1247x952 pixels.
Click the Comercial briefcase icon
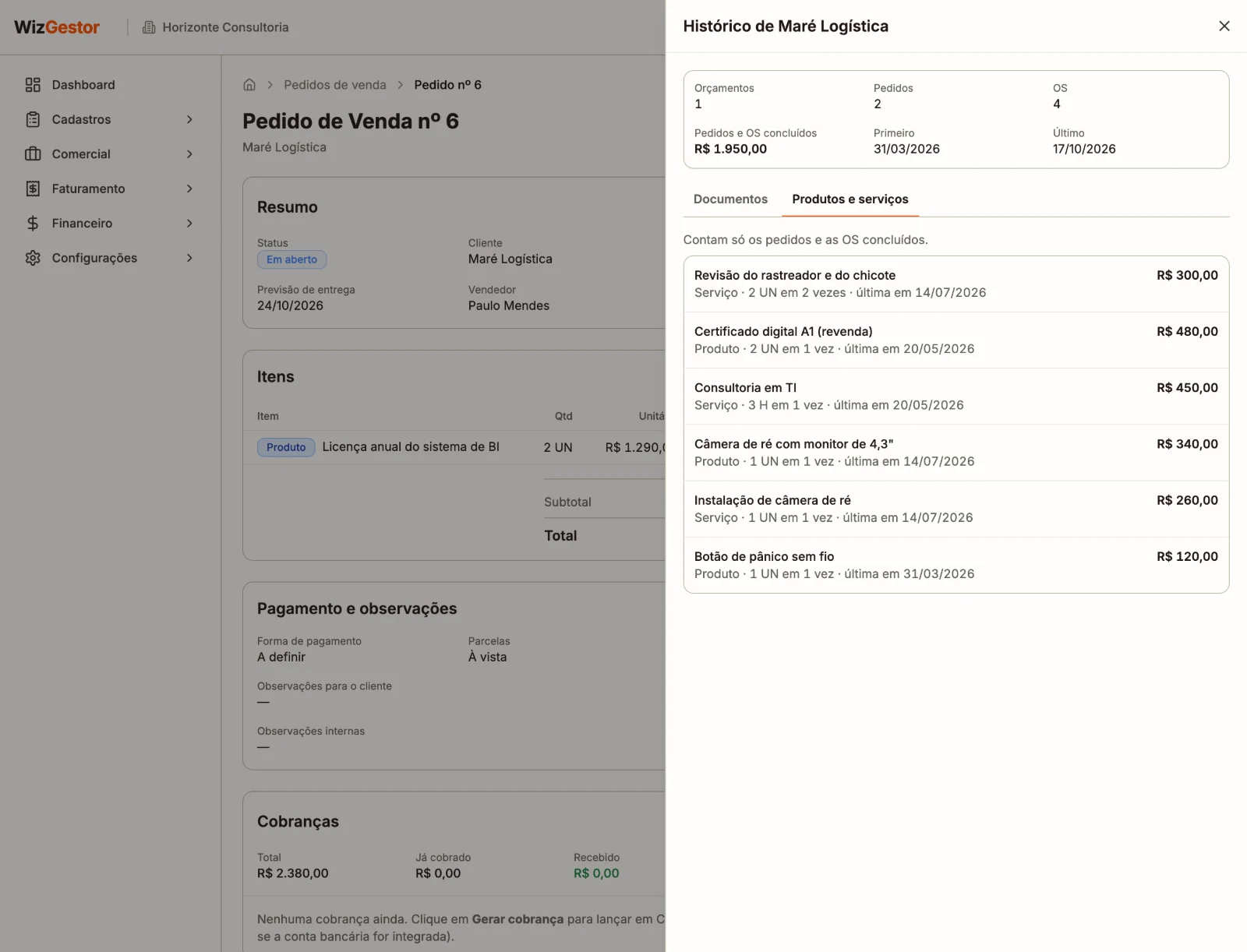pos(33,154)
